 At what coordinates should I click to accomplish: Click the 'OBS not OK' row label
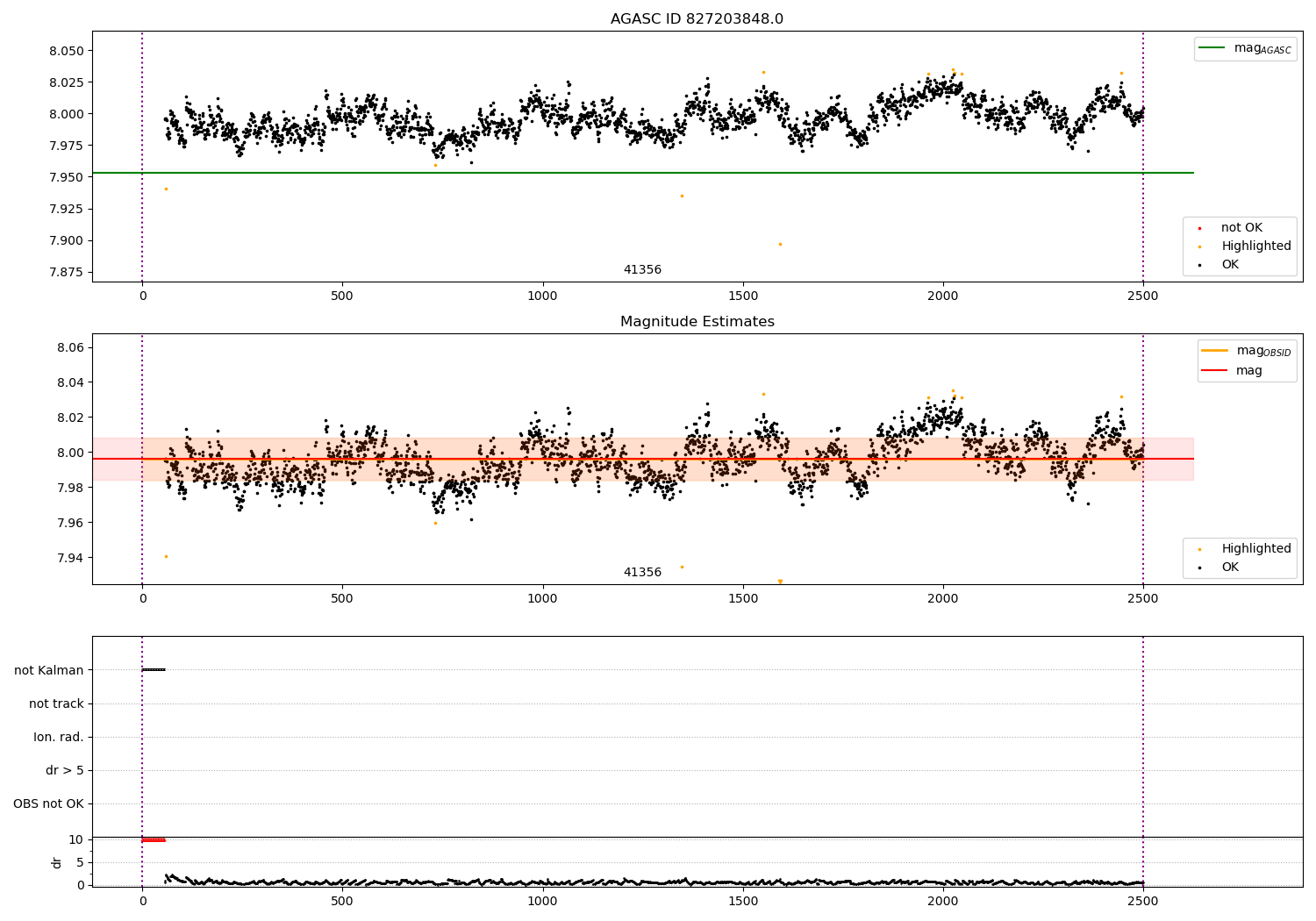[x=49, y=803]
